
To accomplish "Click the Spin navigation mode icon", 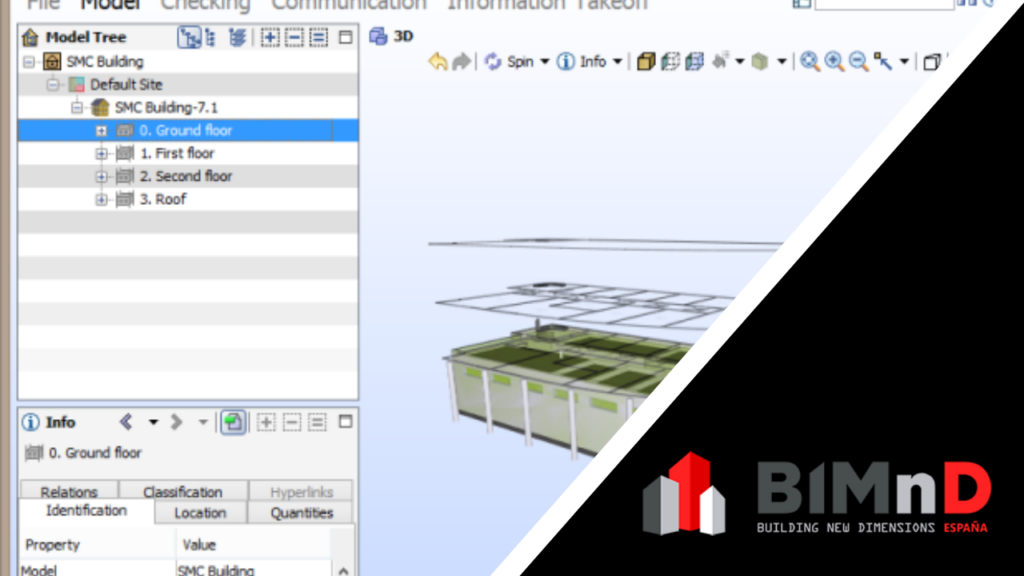I will pyautogui.click(x=492, y=62).
